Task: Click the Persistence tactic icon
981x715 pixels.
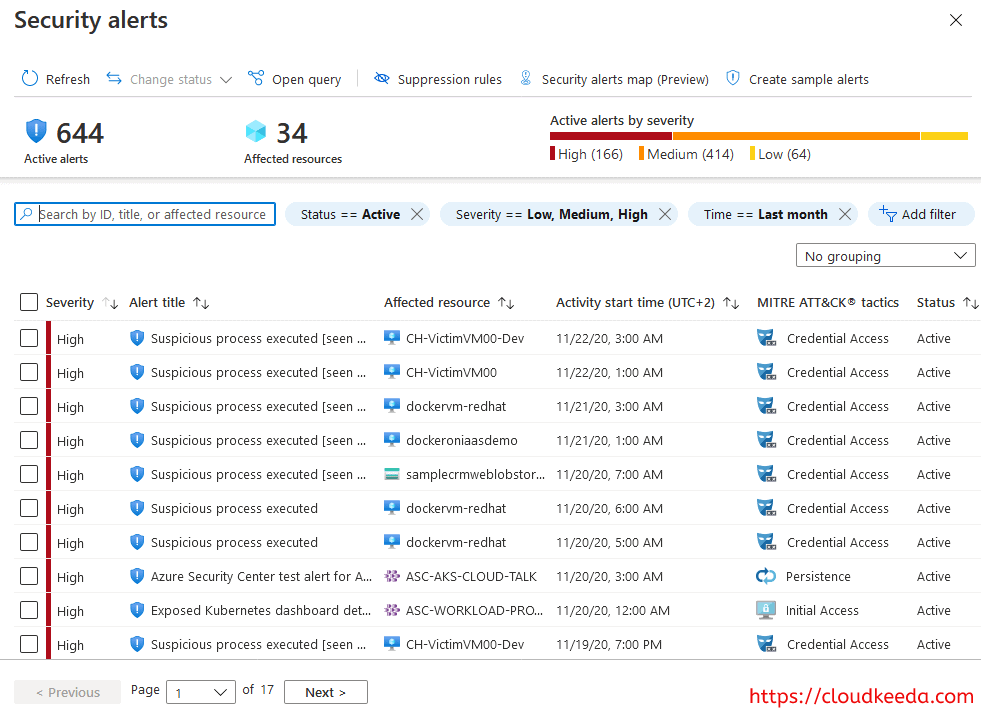Action: click(x=766, y=576)
